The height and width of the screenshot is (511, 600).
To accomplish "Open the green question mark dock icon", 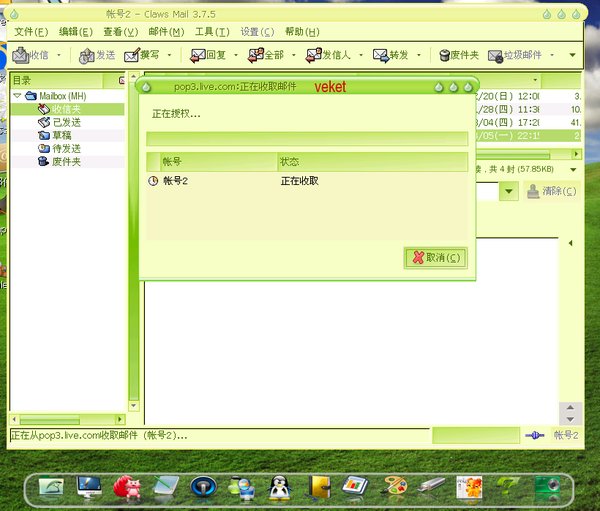I will pos(508,487).
